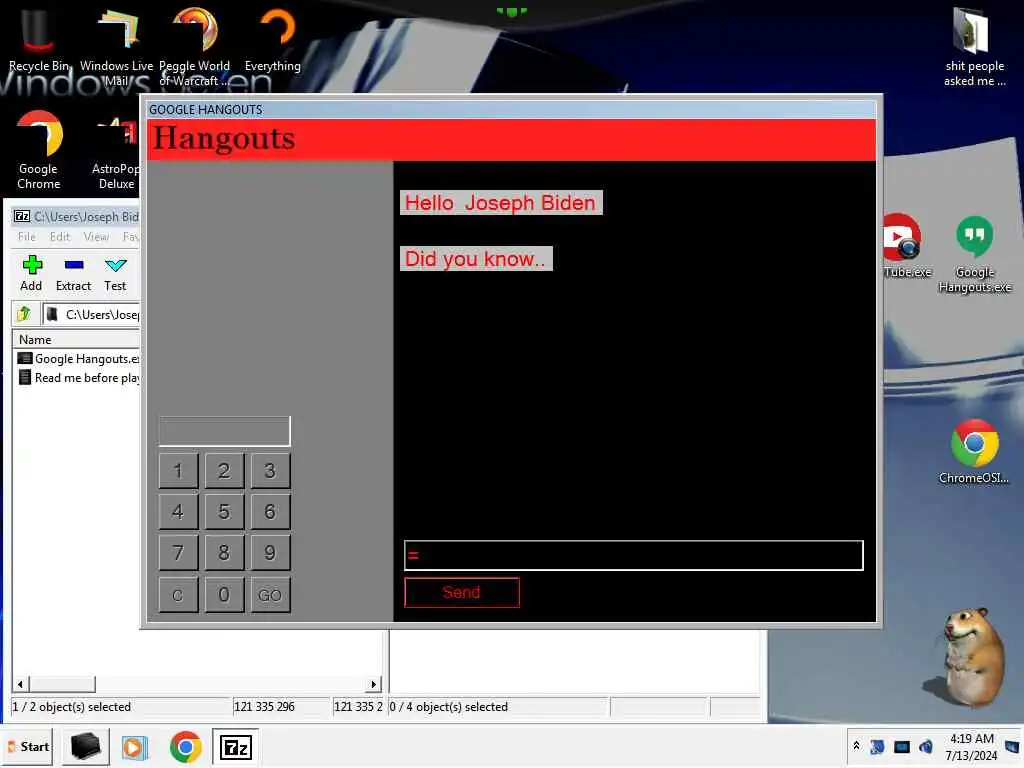Open the Everything search desktop icon
This screenshot has width=1024, height=768.
pyautogui.click(x=273, y=39)
